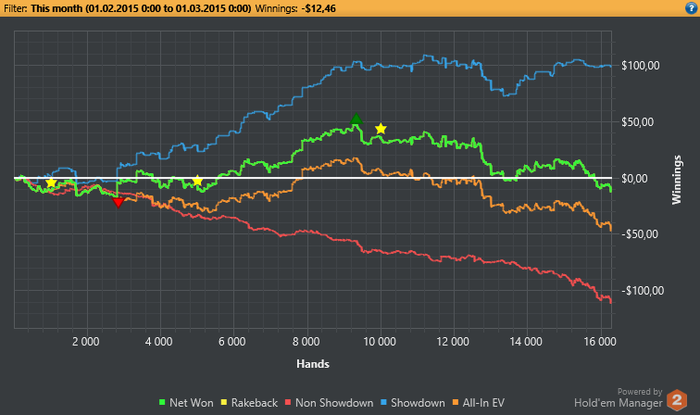The image size is (700, 415).
Task: Click the This month date range filter text
Action: (141, 8)
